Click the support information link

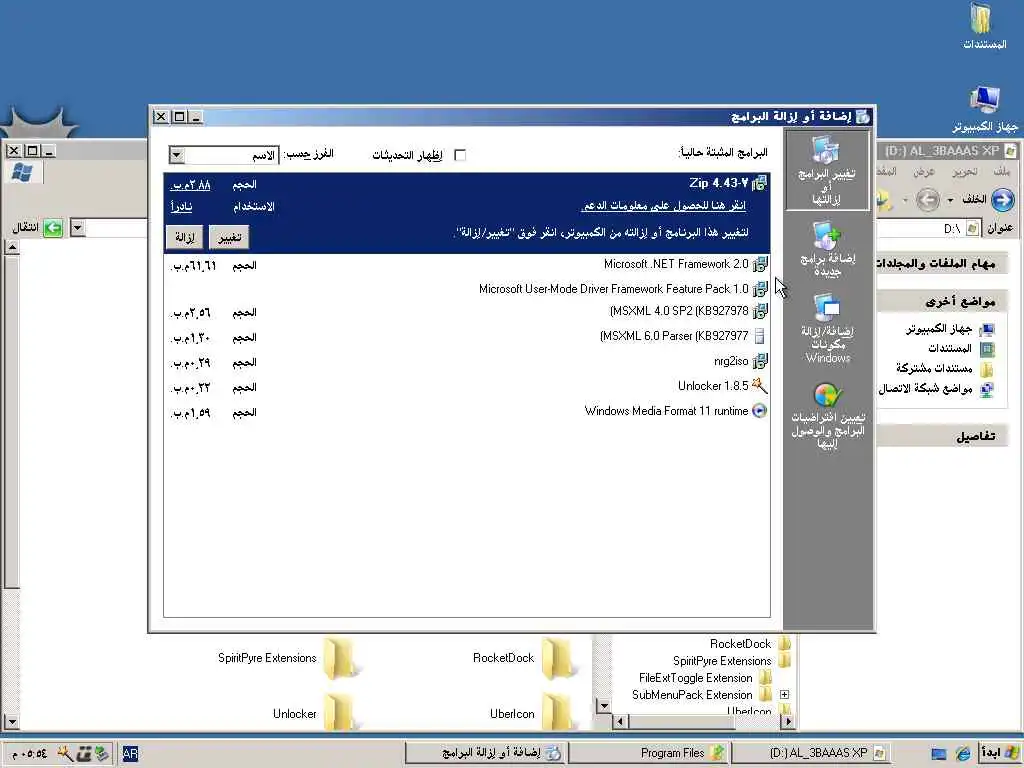click(x=664, y=206)
